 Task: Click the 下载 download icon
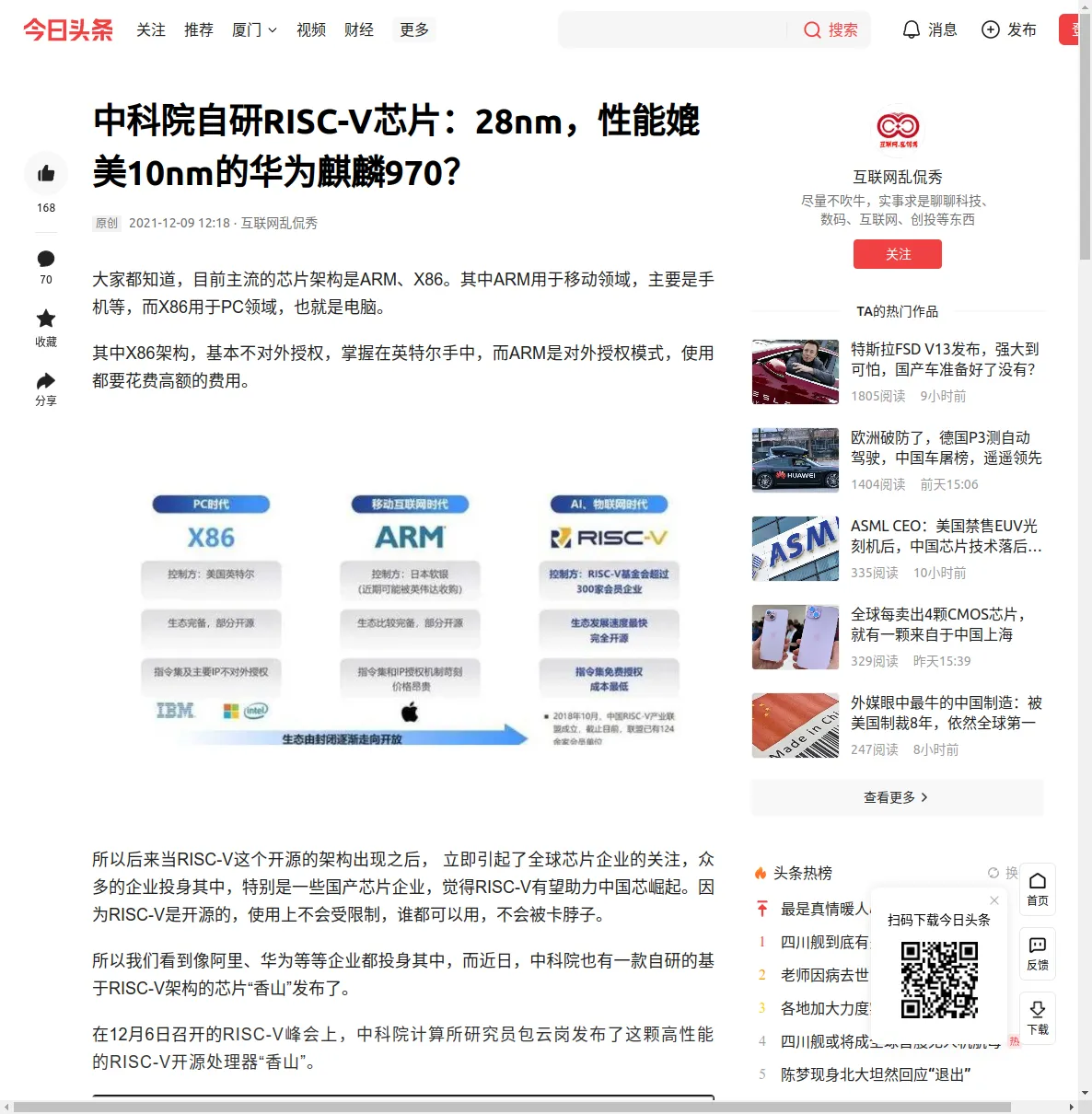click(1038, 1009)
